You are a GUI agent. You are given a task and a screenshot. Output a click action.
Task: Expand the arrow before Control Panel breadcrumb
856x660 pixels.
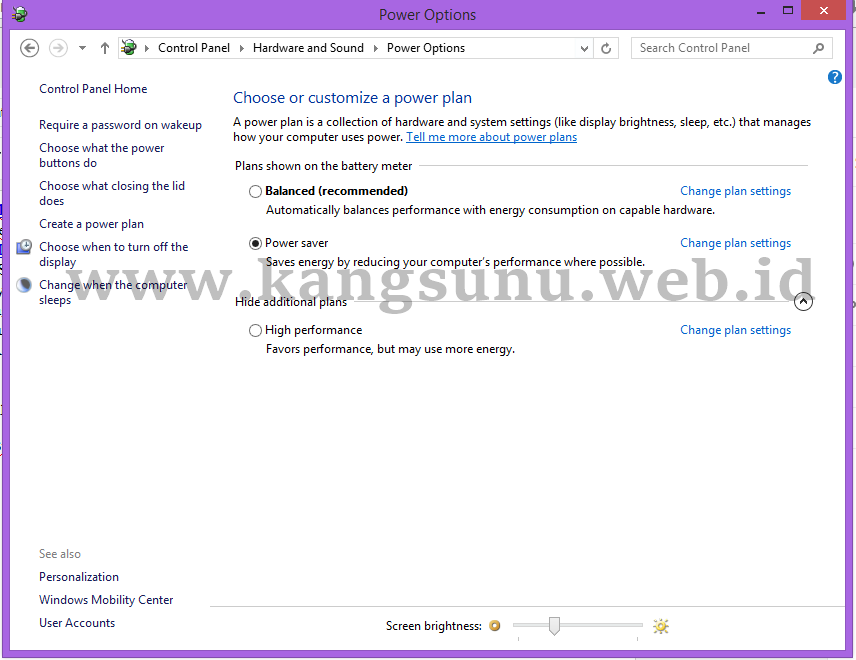pyautogui.click(x=147, y=48)
